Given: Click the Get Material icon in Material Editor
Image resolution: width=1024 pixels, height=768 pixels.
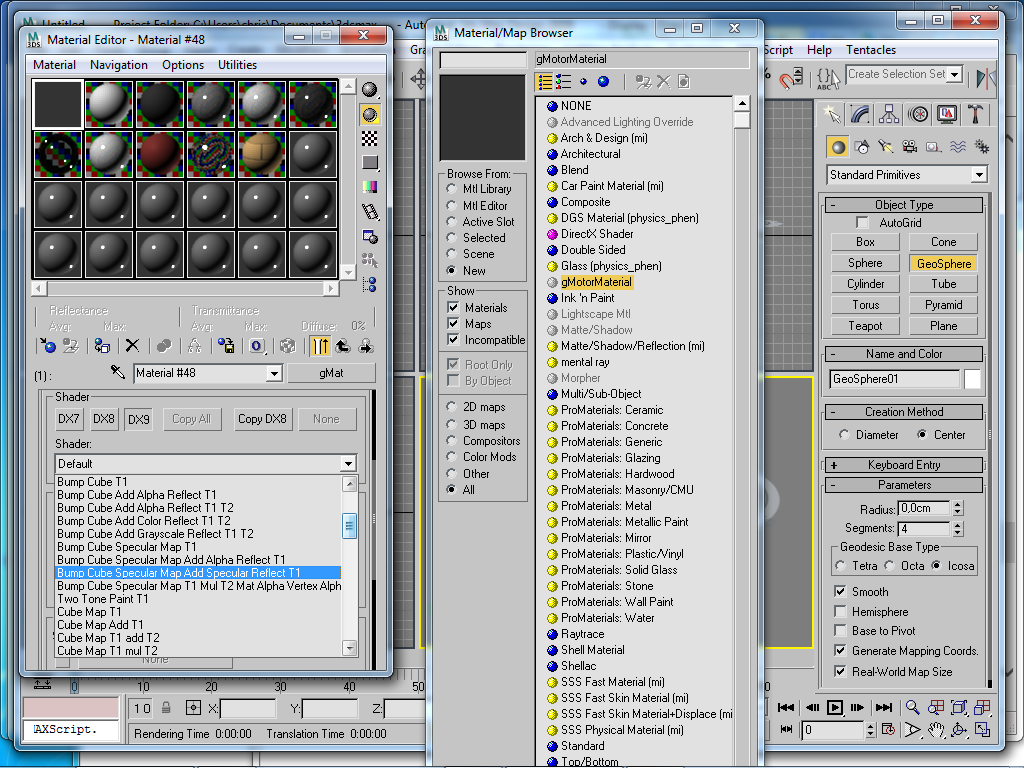Looking at the screenshot, I should coord(46,345).
